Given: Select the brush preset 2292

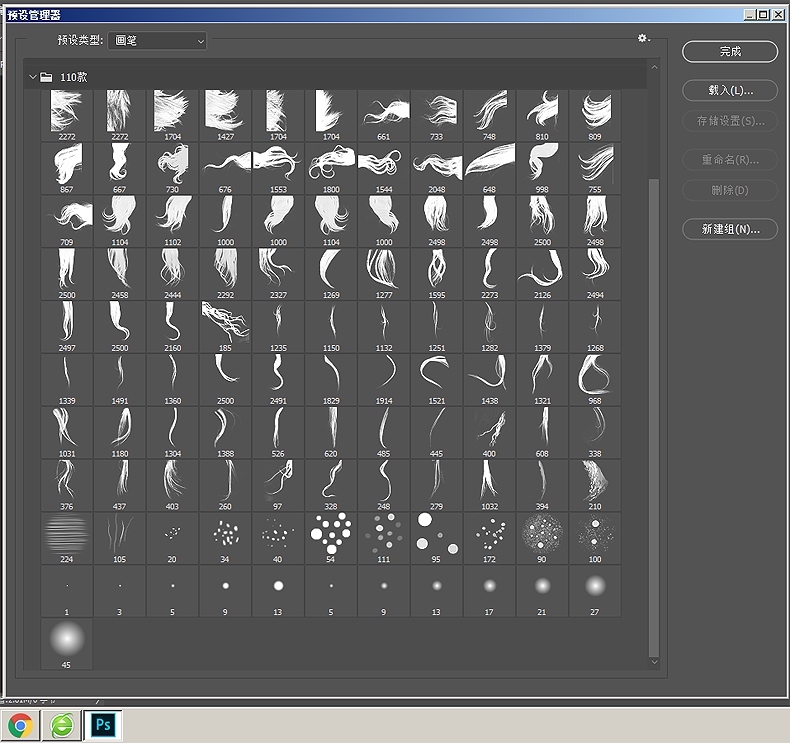Looking at the screenshot, I should click(x=225, y=274).
